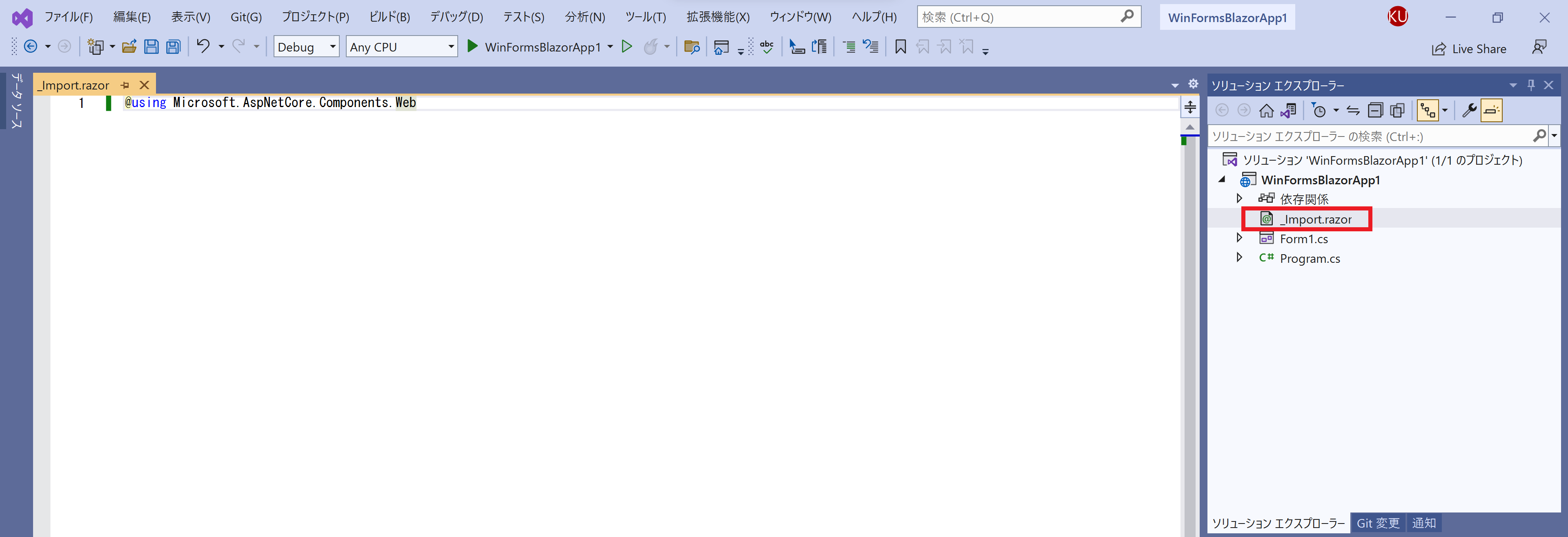Open Properties with the wrench icon
The height and width of the screenshot is (537, 1568).
point(1470,110)
